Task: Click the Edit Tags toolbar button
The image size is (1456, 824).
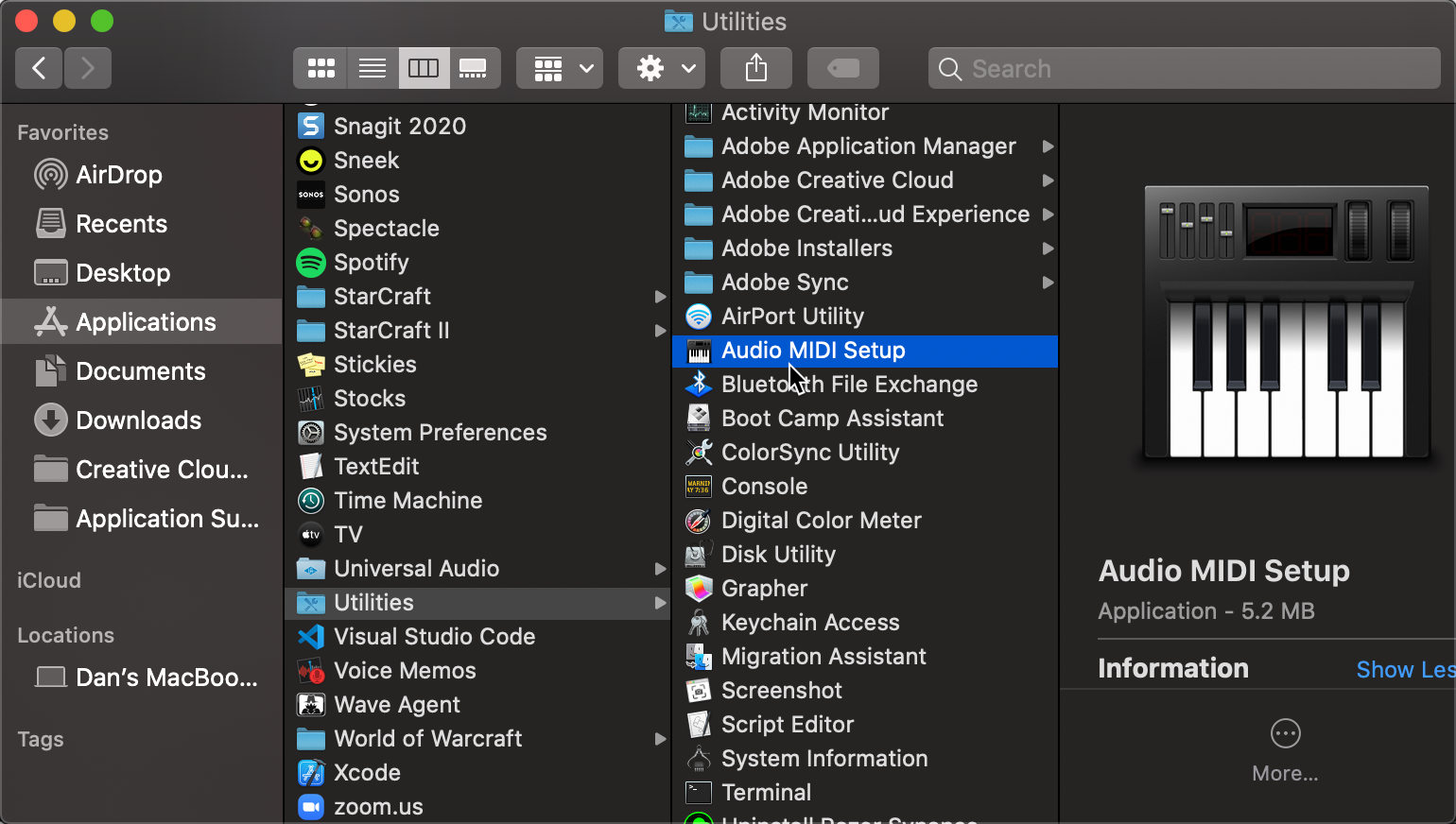Action: (x=843, y=68)
